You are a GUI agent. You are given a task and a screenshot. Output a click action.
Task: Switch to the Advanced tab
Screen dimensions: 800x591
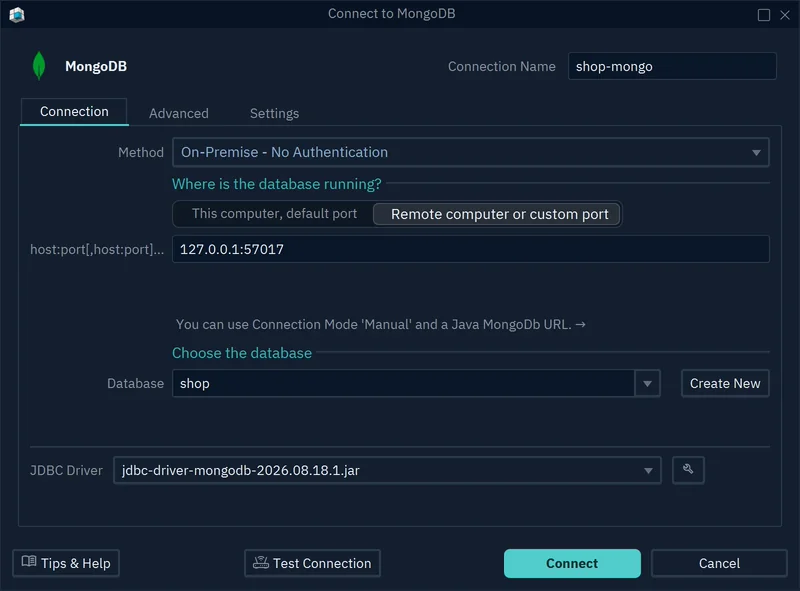click(179, 113)
